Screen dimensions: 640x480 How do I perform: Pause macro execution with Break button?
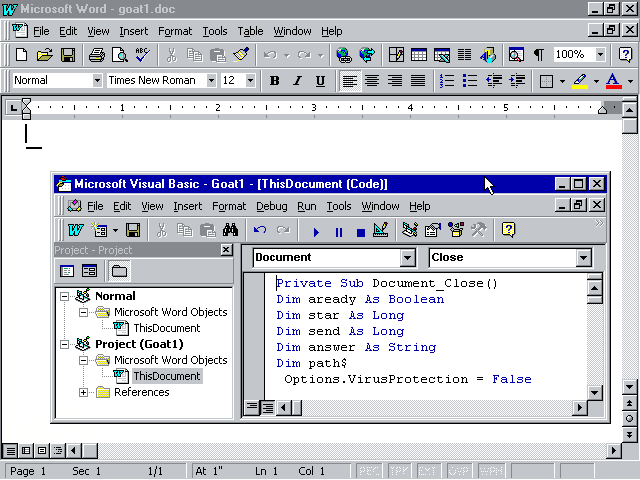(x=339, y=232)
